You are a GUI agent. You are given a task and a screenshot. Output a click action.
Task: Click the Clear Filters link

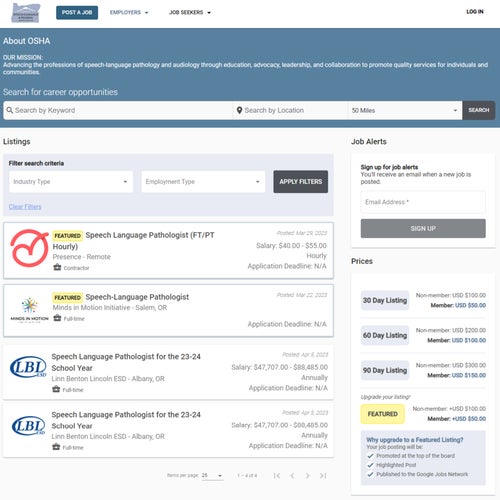(x=25, y=207)
